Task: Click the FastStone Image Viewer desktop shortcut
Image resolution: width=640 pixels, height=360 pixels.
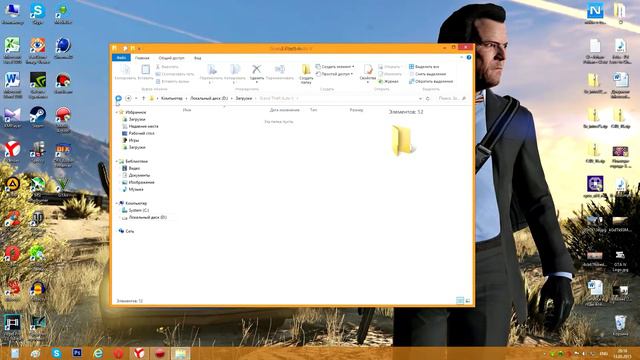Action: click(x=38, y=50)
